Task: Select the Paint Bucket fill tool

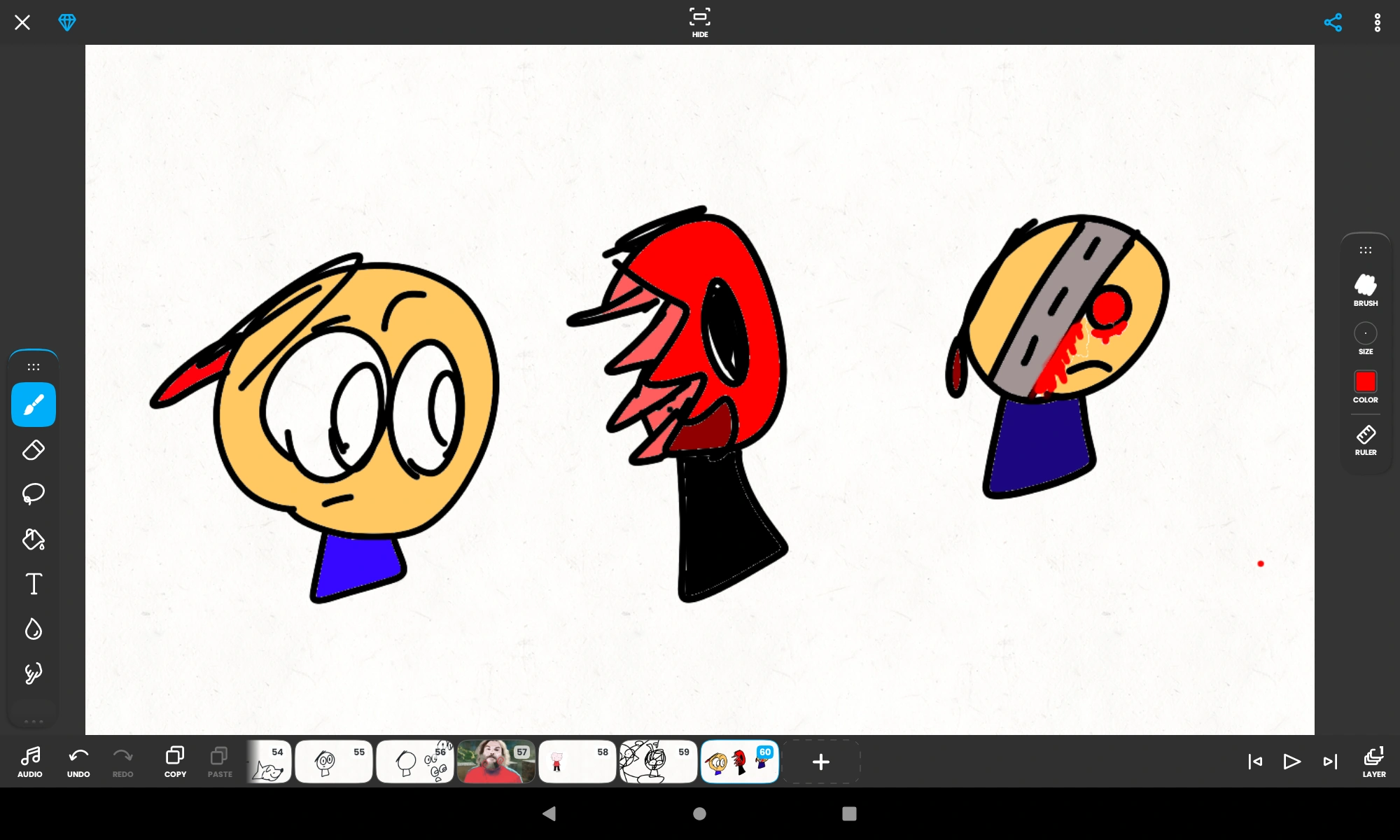Action: pyautogui.click(x=33, y=539)
